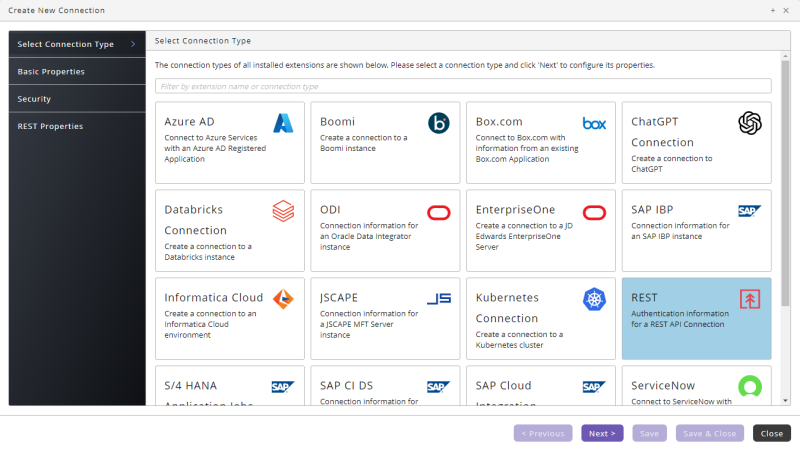
Task: Click the scrollbar up arrow
Action: click(785, 56)
